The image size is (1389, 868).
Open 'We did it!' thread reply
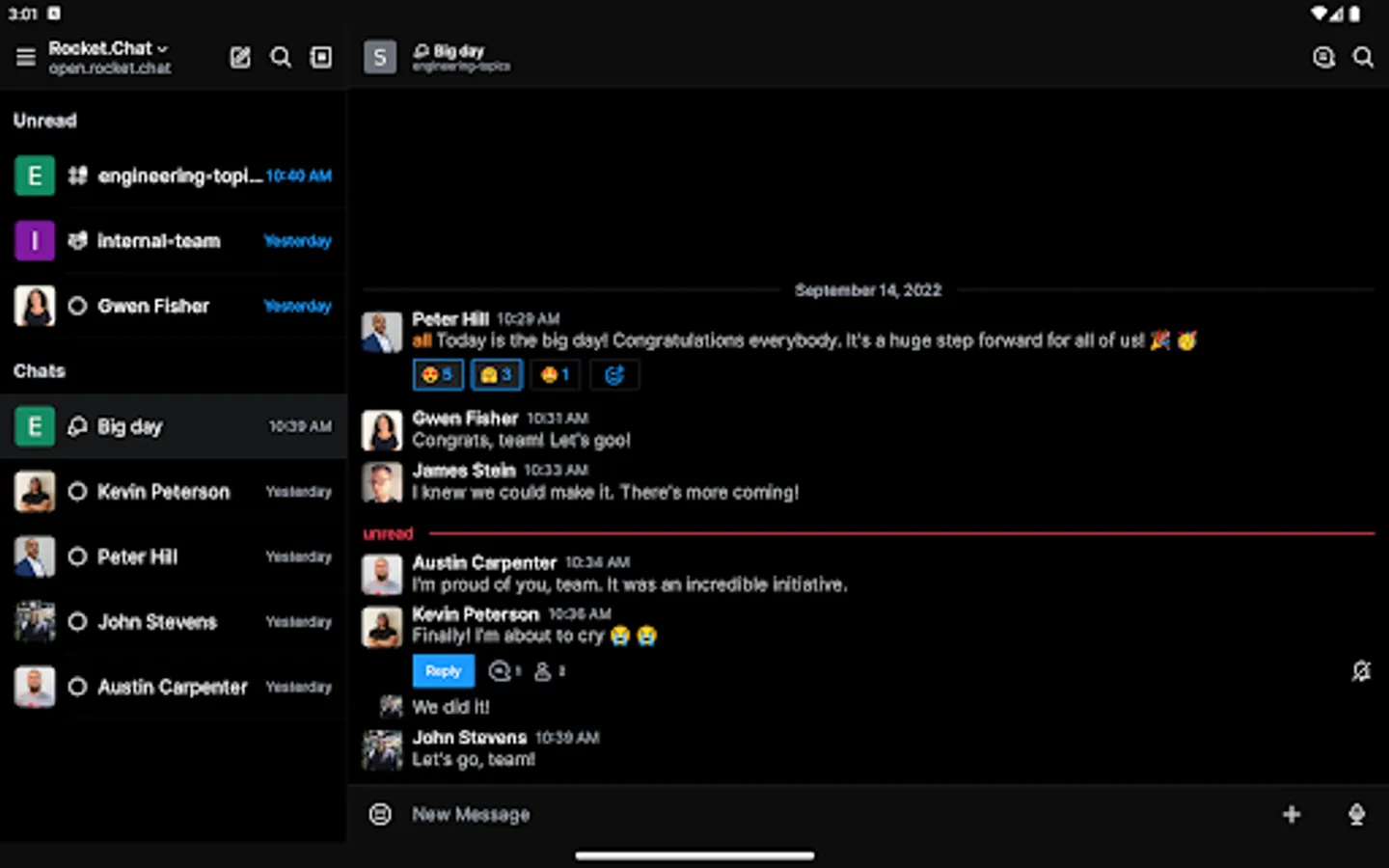450,707
